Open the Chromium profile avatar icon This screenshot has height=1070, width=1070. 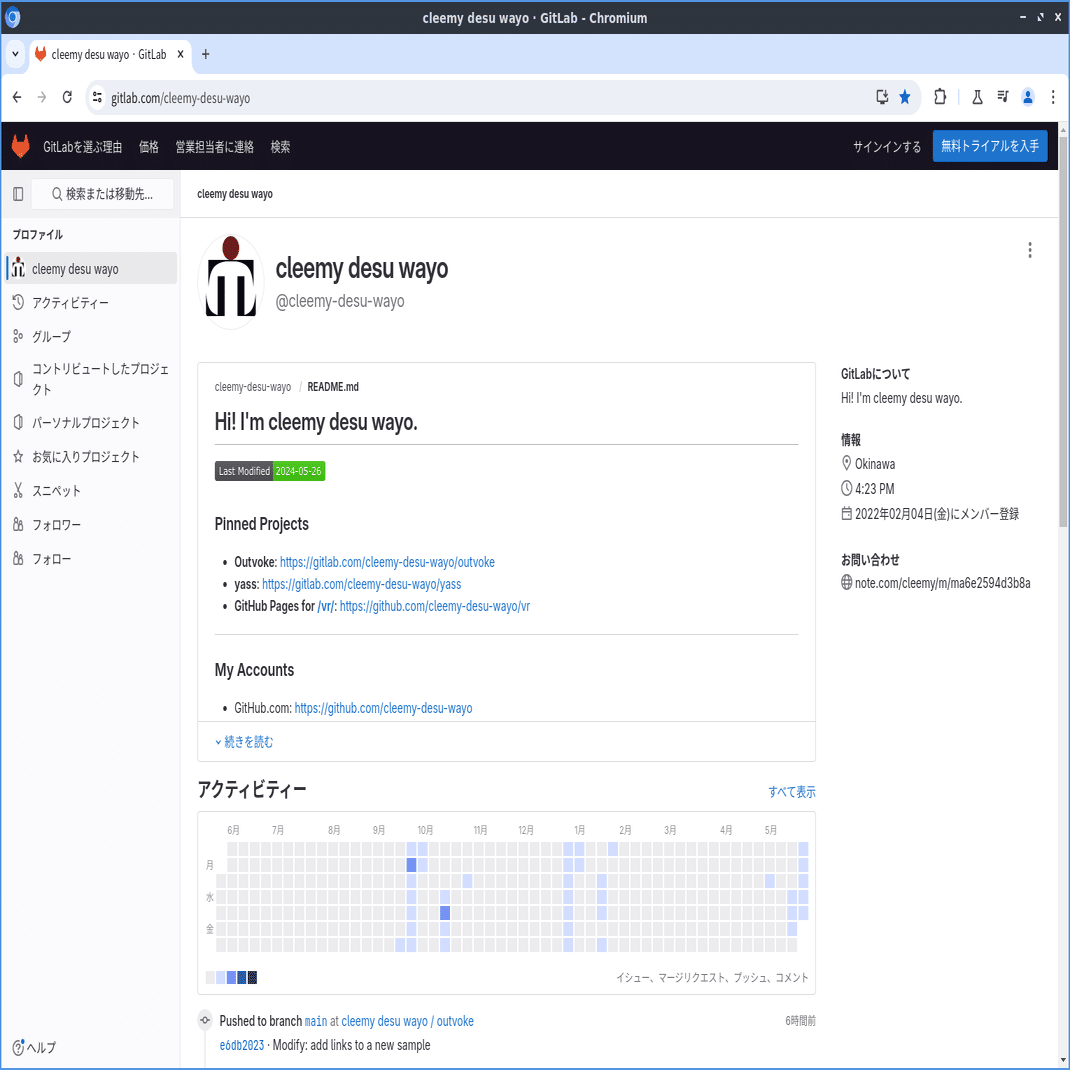[1028, 98]
